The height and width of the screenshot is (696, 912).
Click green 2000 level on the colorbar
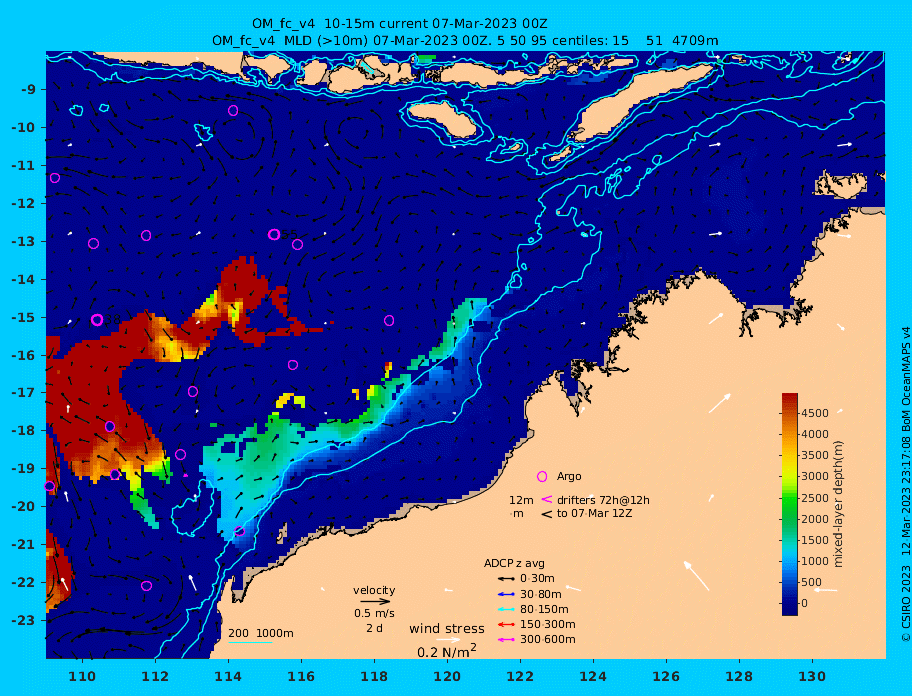pos(790,519)
